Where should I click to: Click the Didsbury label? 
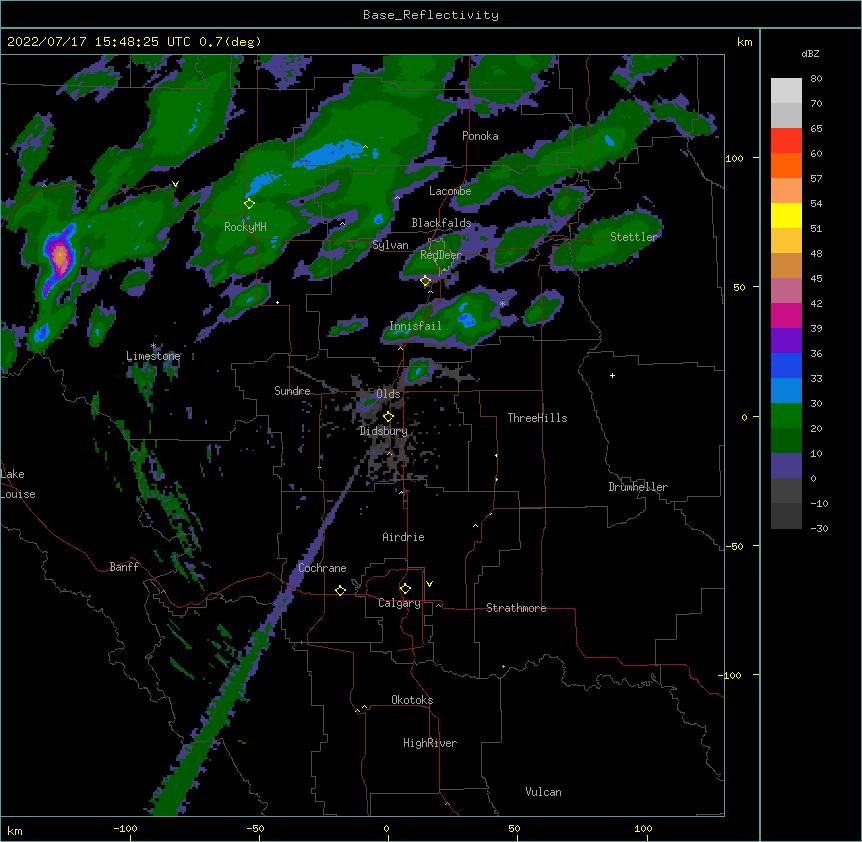tap(383, 431)
